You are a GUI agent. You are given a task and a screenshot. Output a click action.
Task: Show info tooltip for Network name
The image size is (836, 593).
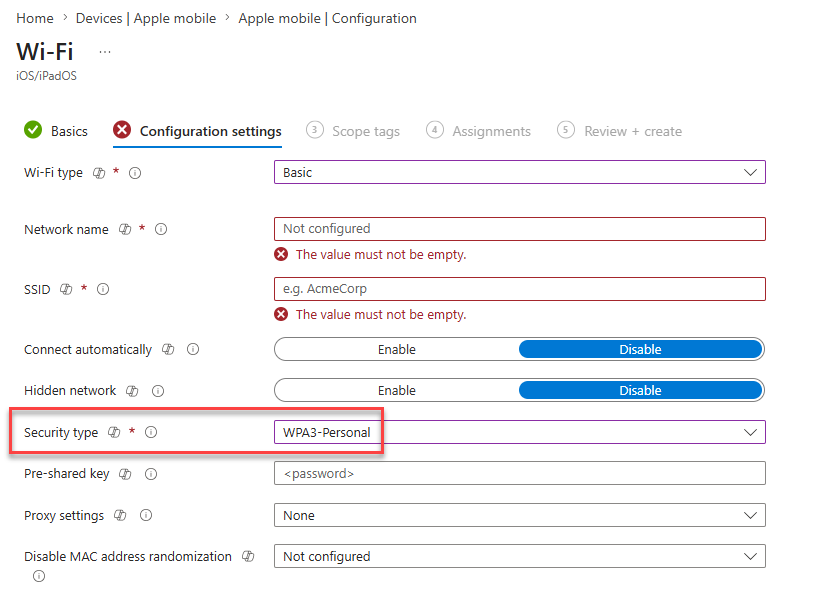161,229
